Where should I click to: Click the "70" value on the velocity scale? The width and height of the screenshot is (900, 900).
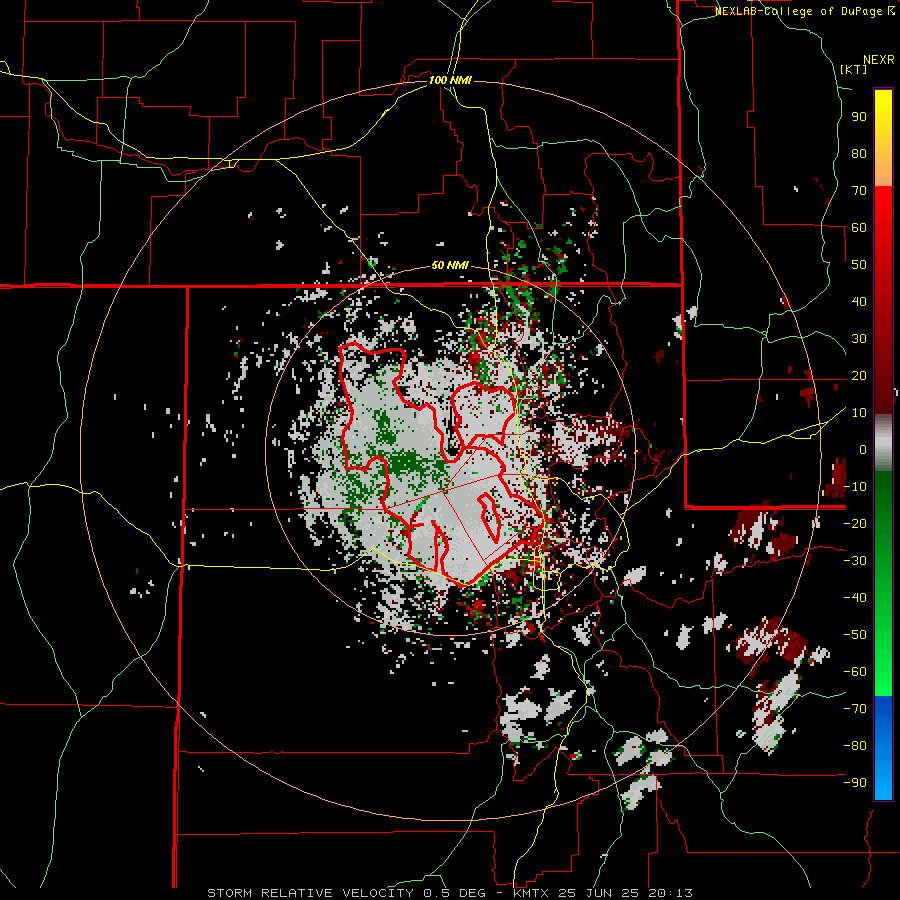[859, 191]
